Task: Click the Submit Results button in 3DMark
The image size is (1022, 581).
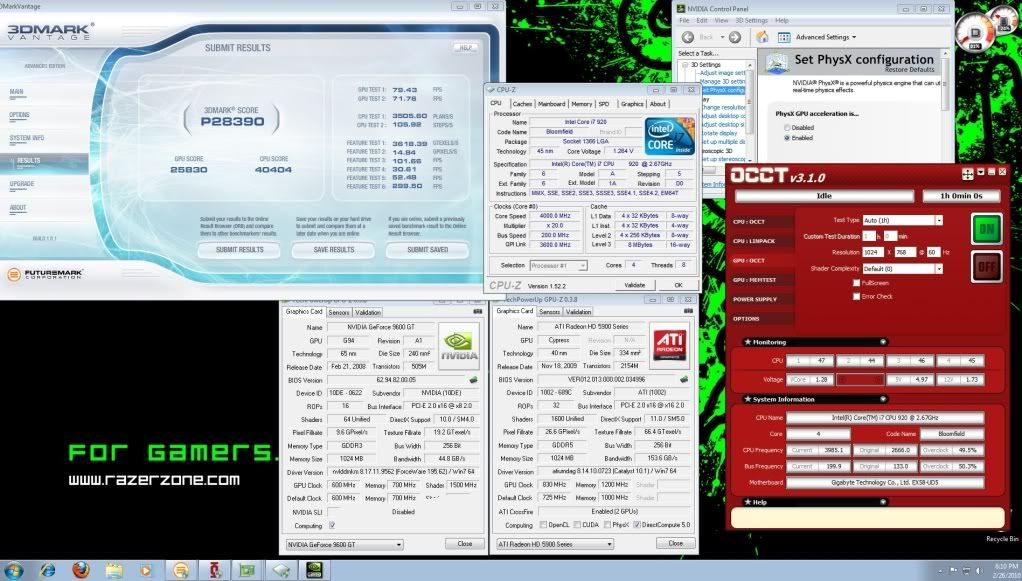Action: [x=239, y=250]
